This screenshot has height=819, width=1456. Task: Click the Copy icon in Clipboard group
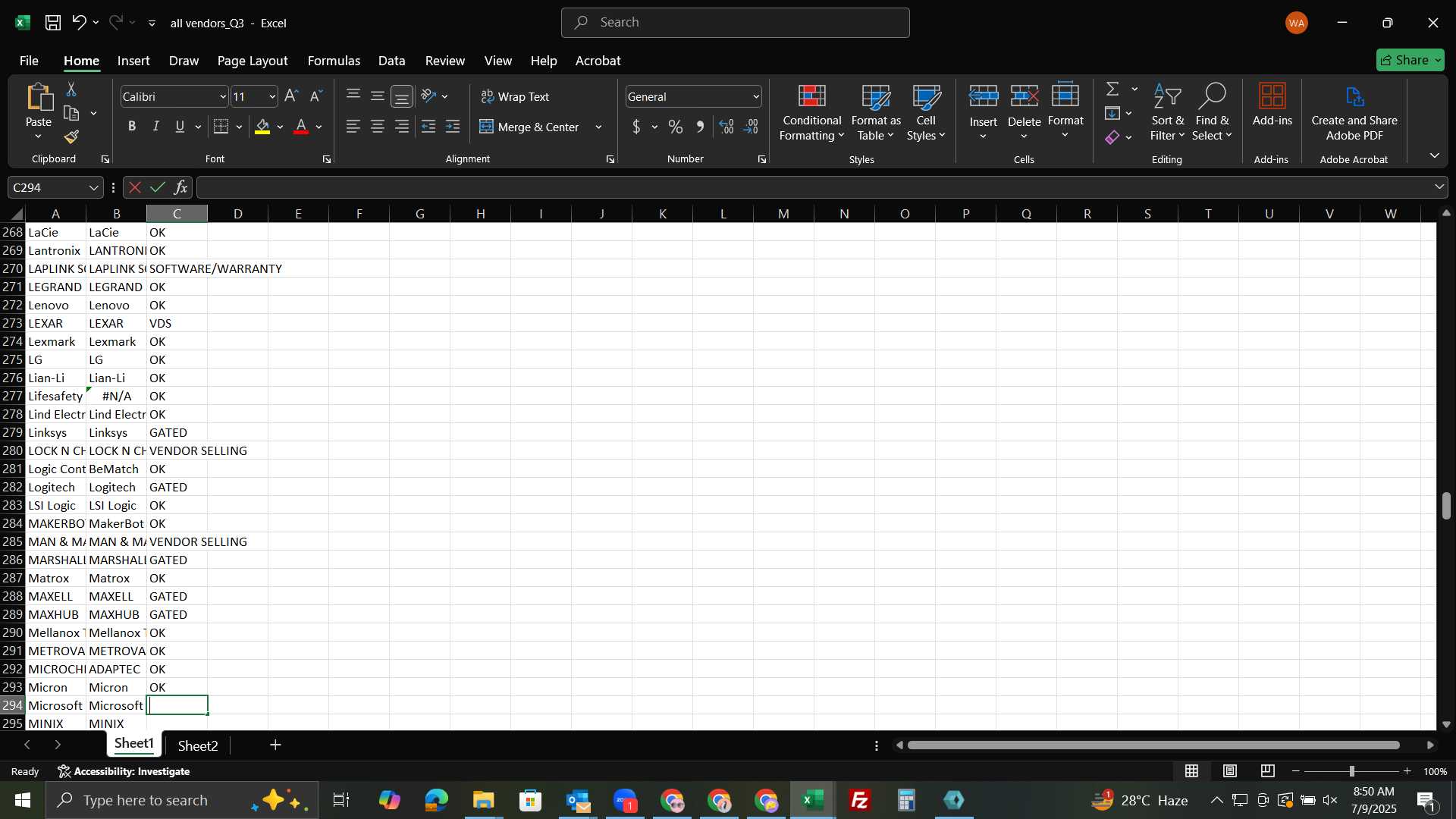point(71,114)
